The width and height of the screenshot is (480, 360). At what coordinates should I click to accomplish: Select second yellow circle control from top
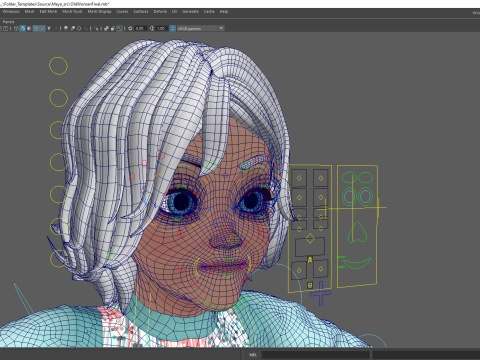pyautogui.click(x=58, y=98)
